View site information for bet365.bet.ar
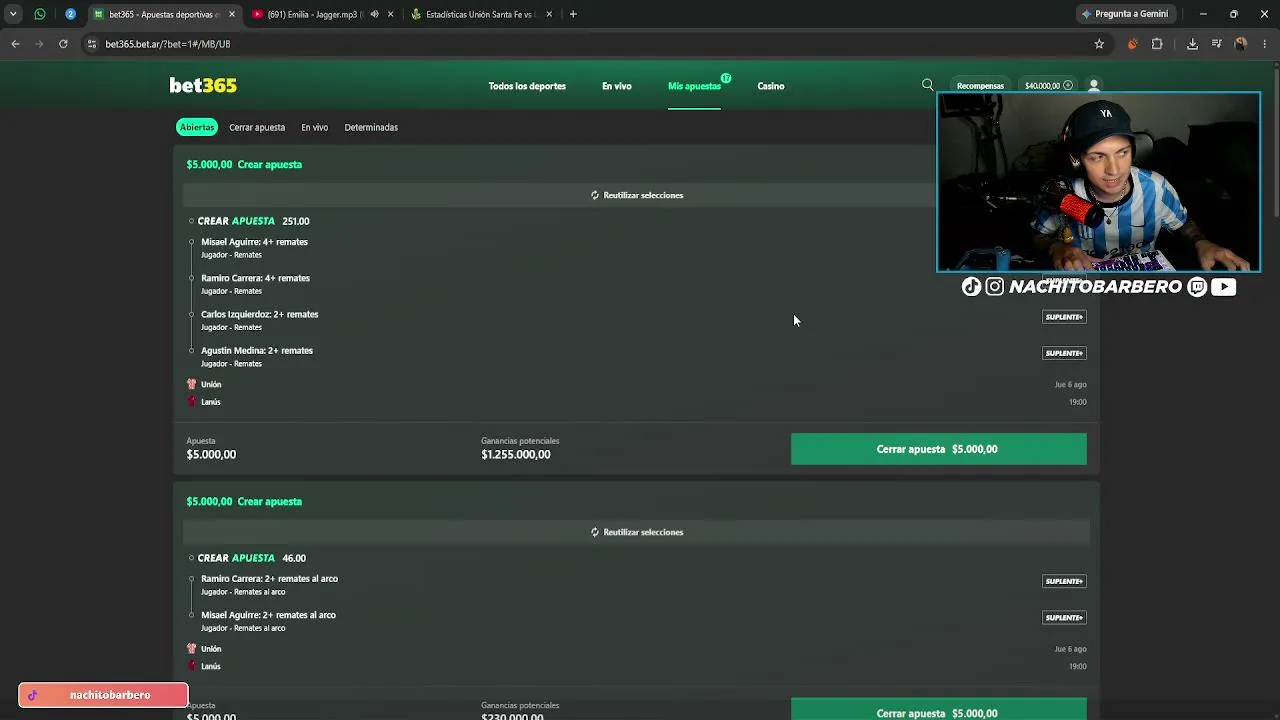This screenshot has width=1280, height=720. [x=92, y=44]
